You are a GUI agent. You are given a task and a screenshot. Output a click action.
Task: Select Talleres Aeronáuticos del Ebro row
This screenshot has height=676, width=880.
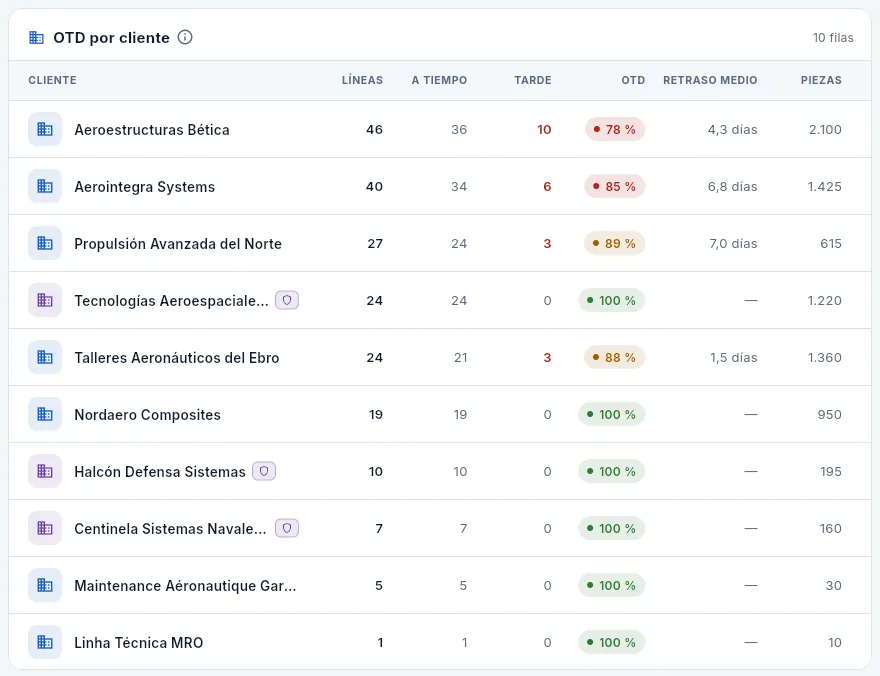(x=440, y=357)
